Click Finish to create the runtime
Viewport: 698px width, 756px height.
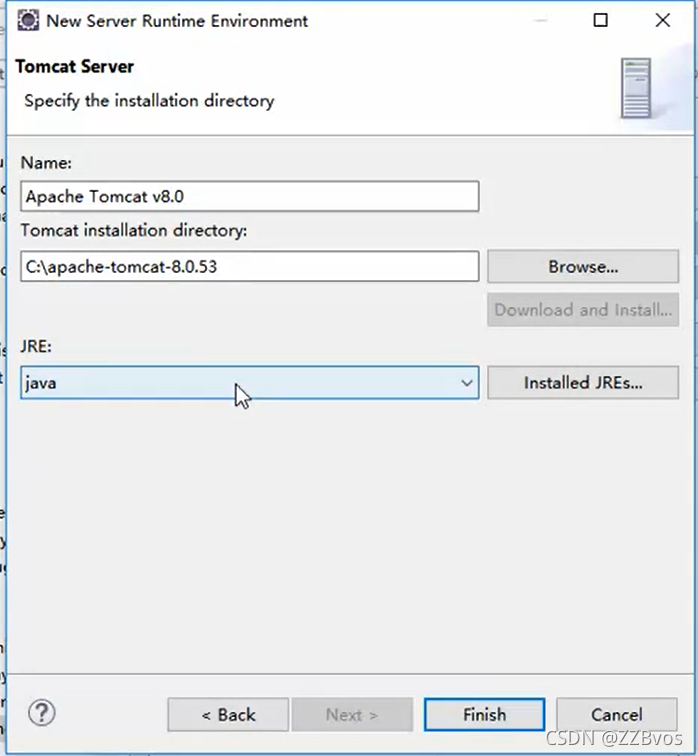(x=484, y=715)
